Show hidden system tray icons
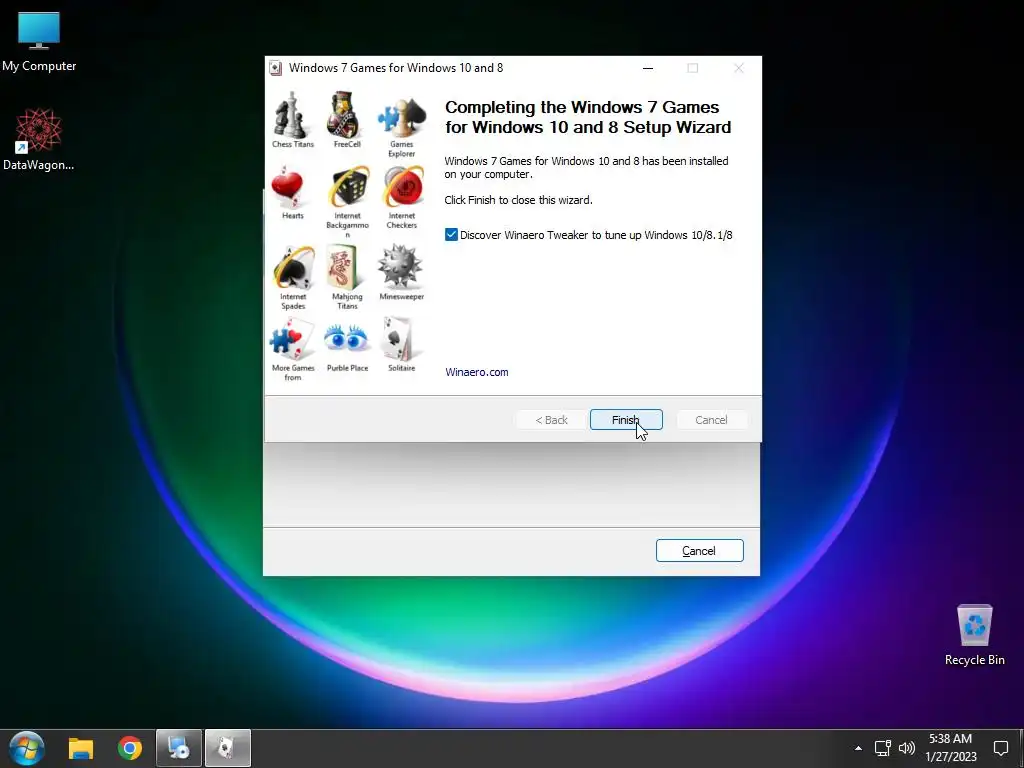The image size is (1024, 768). click(x=858, y=748)
